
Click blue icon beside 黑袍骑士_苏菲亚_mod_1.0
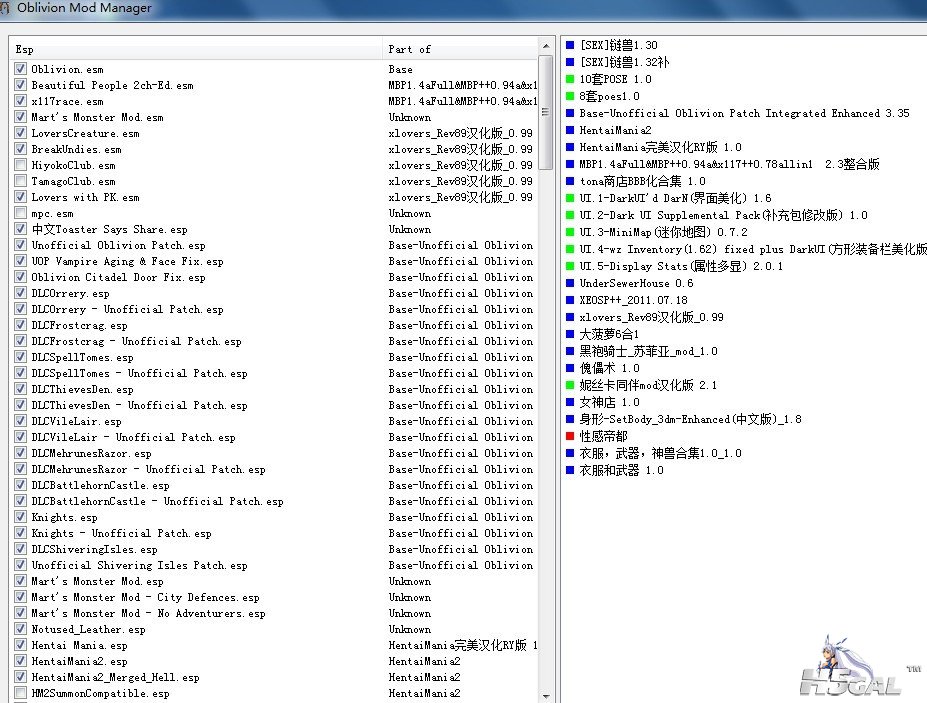pos(570,351)
